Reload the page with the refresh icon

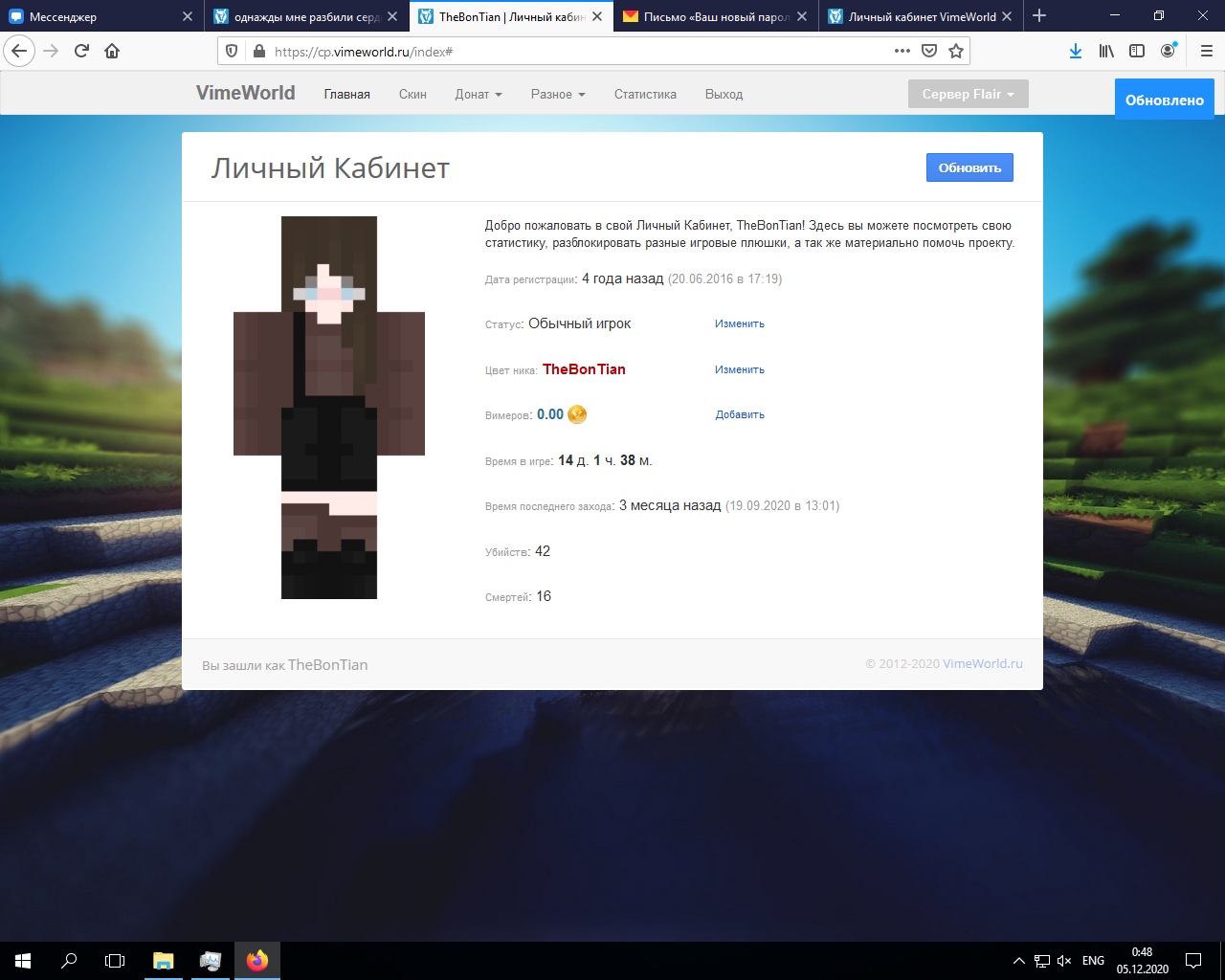tap(81, 51)
